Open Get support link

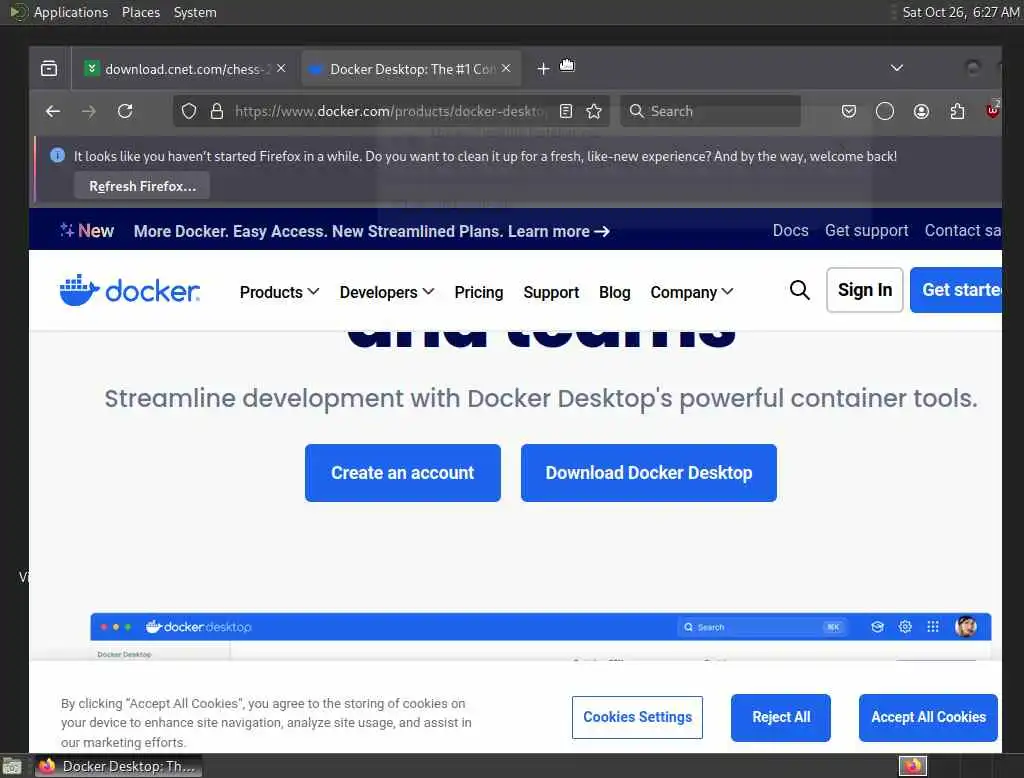(866, 231)
